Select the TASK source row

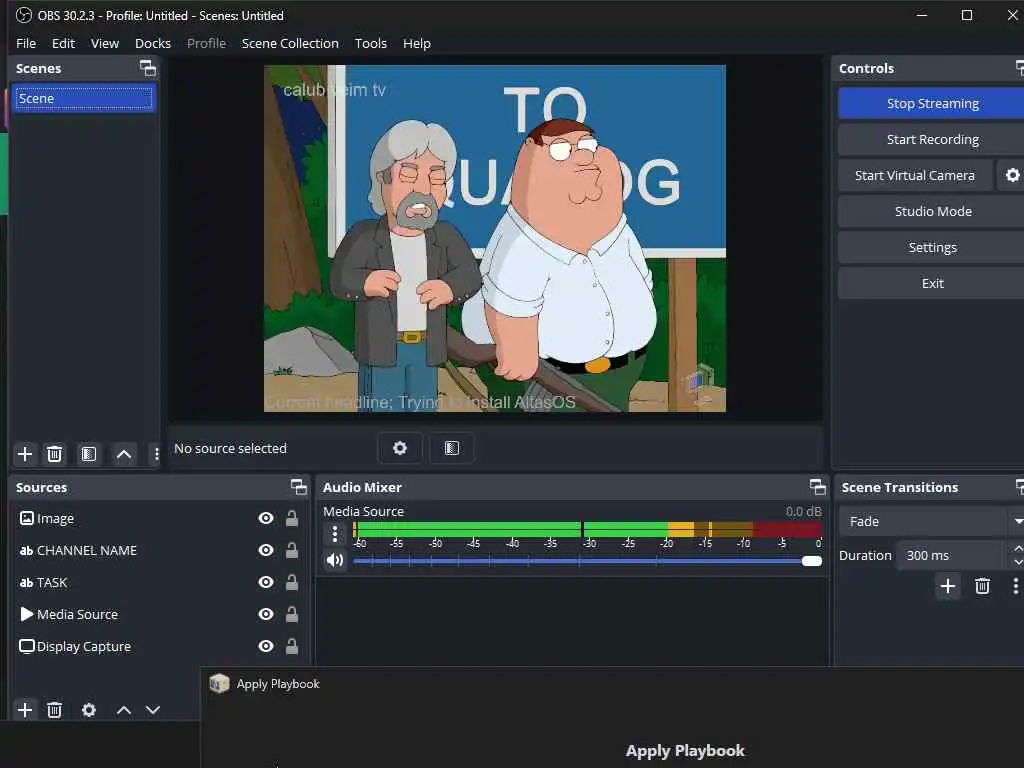coord(159,583)
